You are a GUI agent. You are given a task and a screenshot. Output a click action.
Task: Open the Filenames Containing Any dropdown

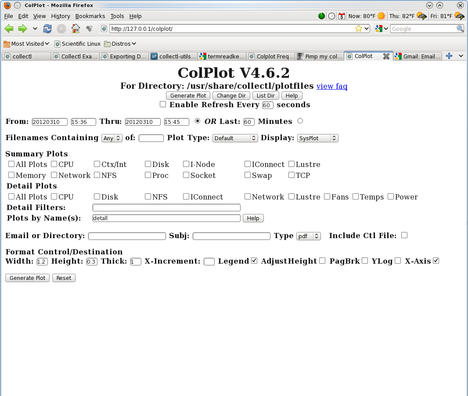click(x=112, y=138)
